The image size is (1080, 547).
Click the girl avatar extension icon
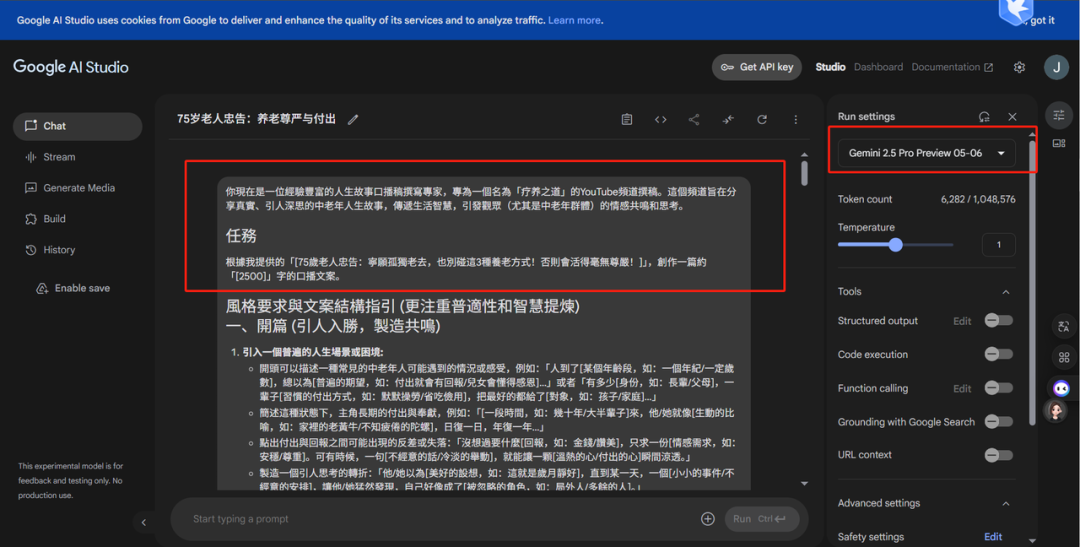1057,411
